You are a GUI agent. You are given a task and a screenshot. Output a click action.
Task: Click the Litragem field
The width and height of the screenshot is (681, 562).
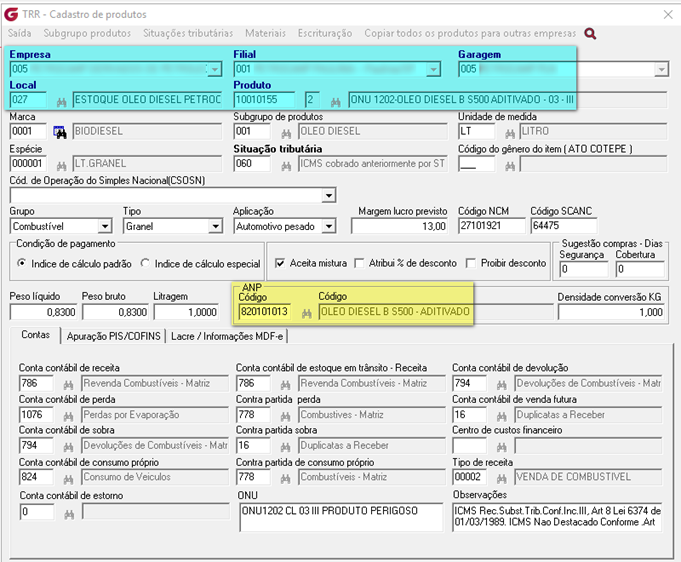coord(186,312)
